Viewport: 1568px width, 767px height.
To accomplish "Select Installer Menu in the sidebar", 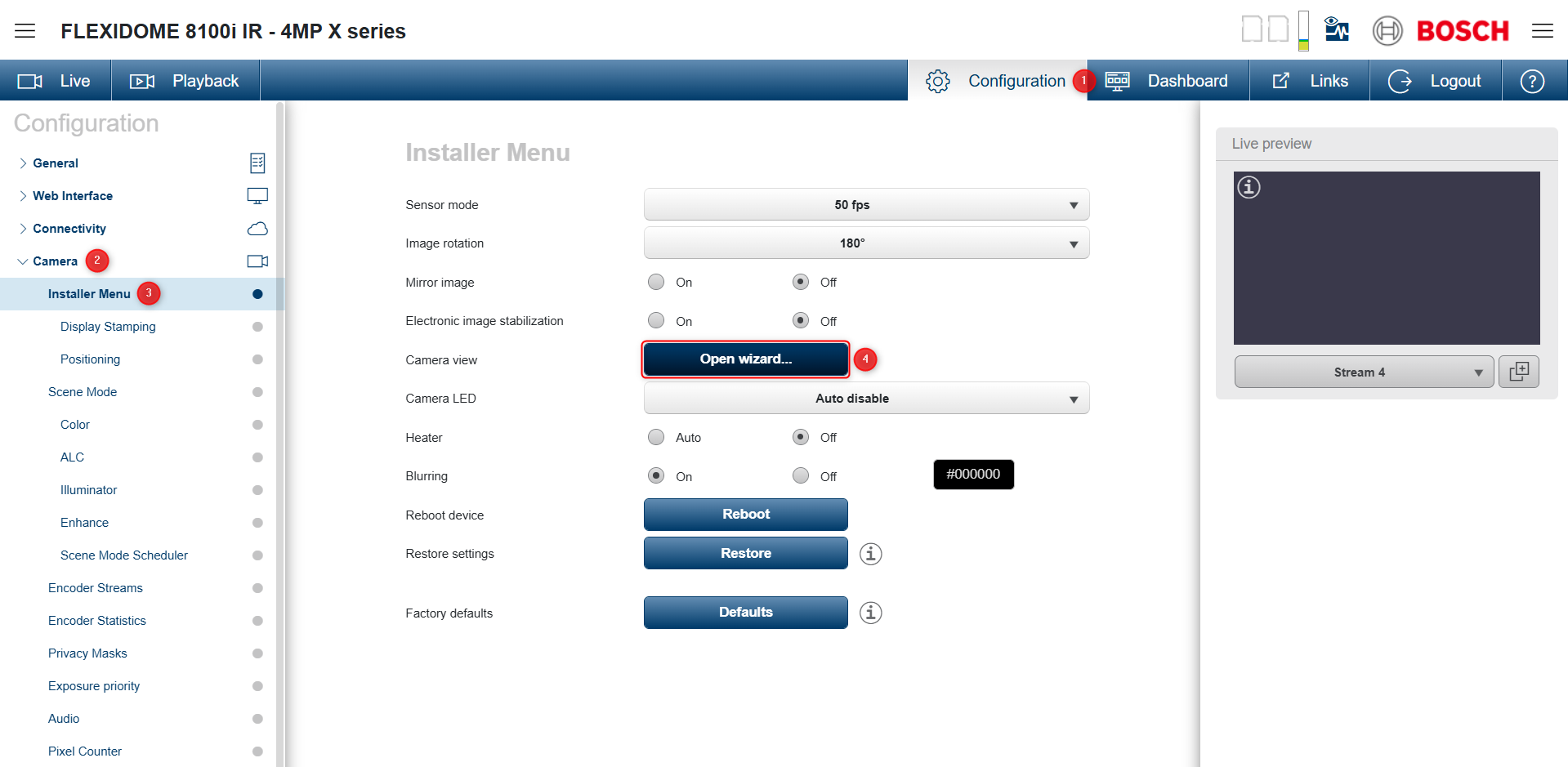I will click(x=89, y=294).
